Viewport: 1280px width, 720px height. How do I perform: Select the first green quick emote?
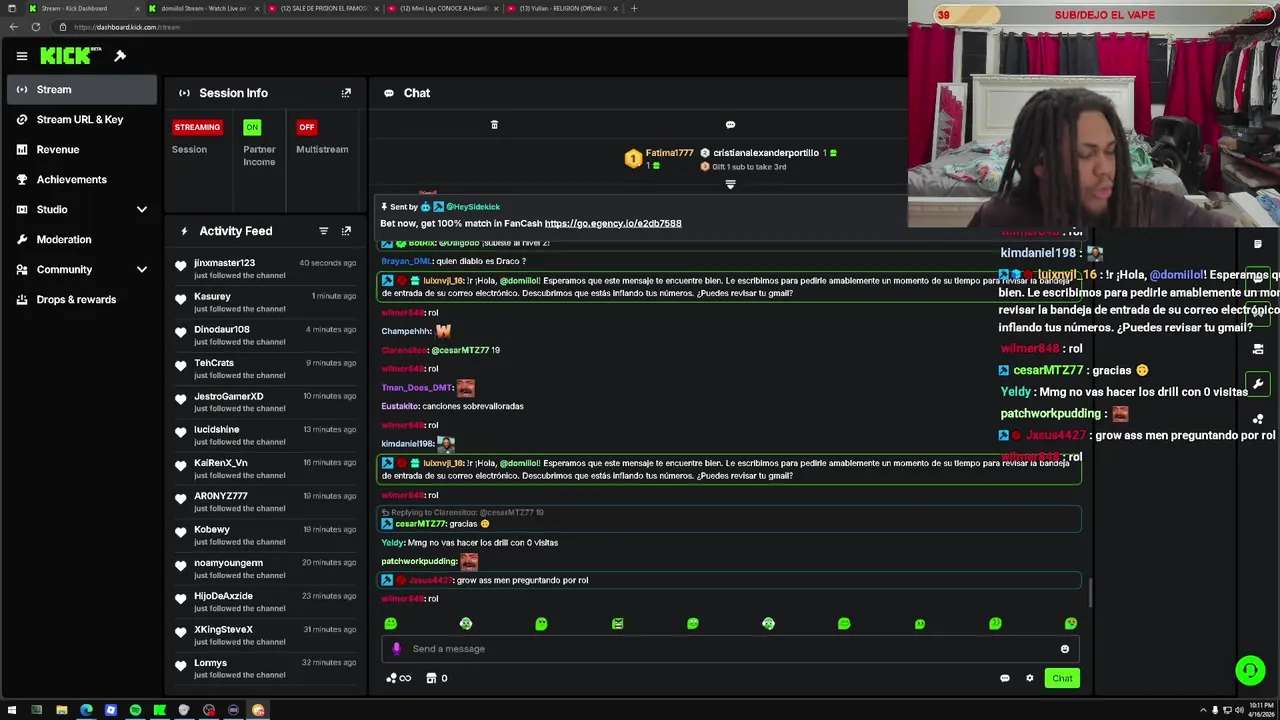pyautogui.click(x=391, y=624)
